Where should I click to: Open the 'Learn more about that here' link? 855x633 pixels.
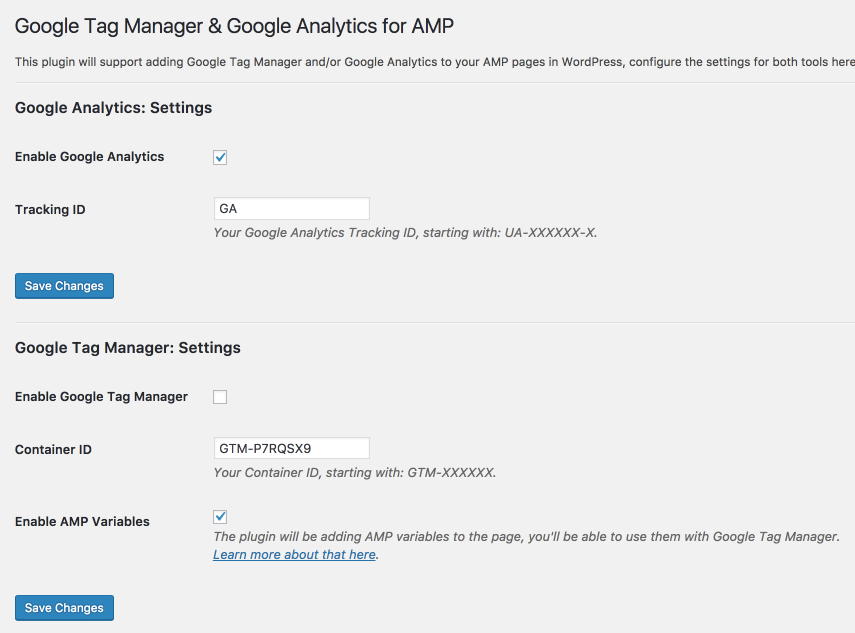pos(294,554)
